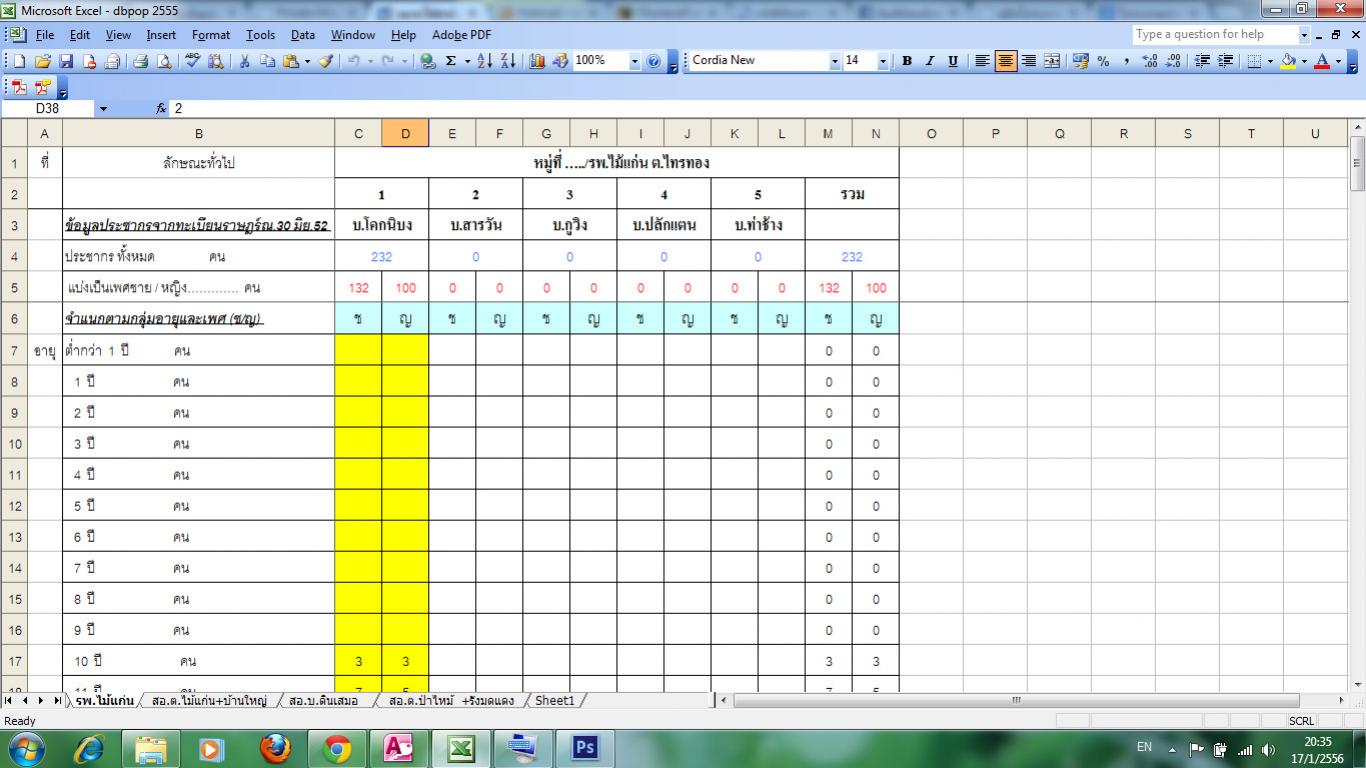Viewport: 1366px width, 768px height.
Task: Run the ABC spelling check icon
Action: coord(193,61)
